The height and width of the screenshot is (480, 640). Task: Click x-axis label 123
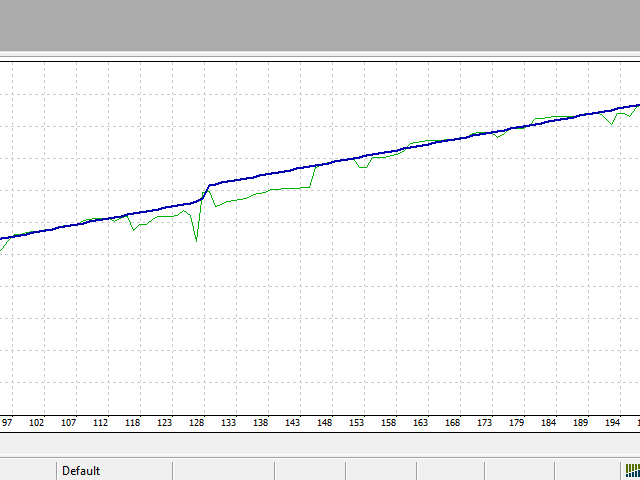point(165,423)
